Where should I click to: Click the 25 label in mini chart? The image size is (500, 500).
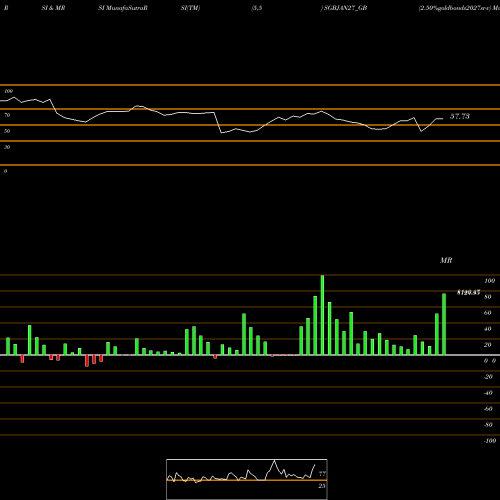point(322,486)
